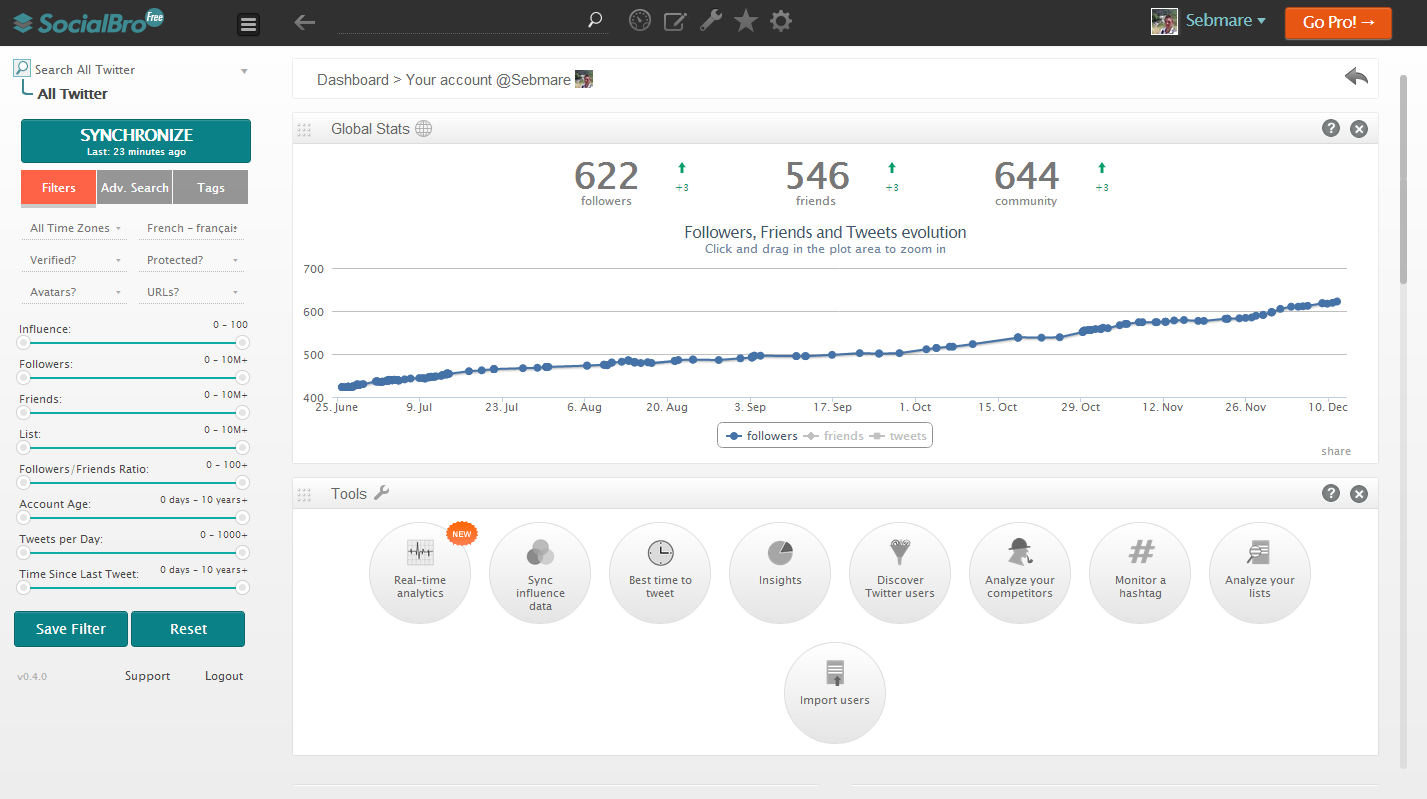This screenshot has height=799, width=1427.
Task: Open the Analyze your competitors tool
Action: click(x=1020, y=573)
